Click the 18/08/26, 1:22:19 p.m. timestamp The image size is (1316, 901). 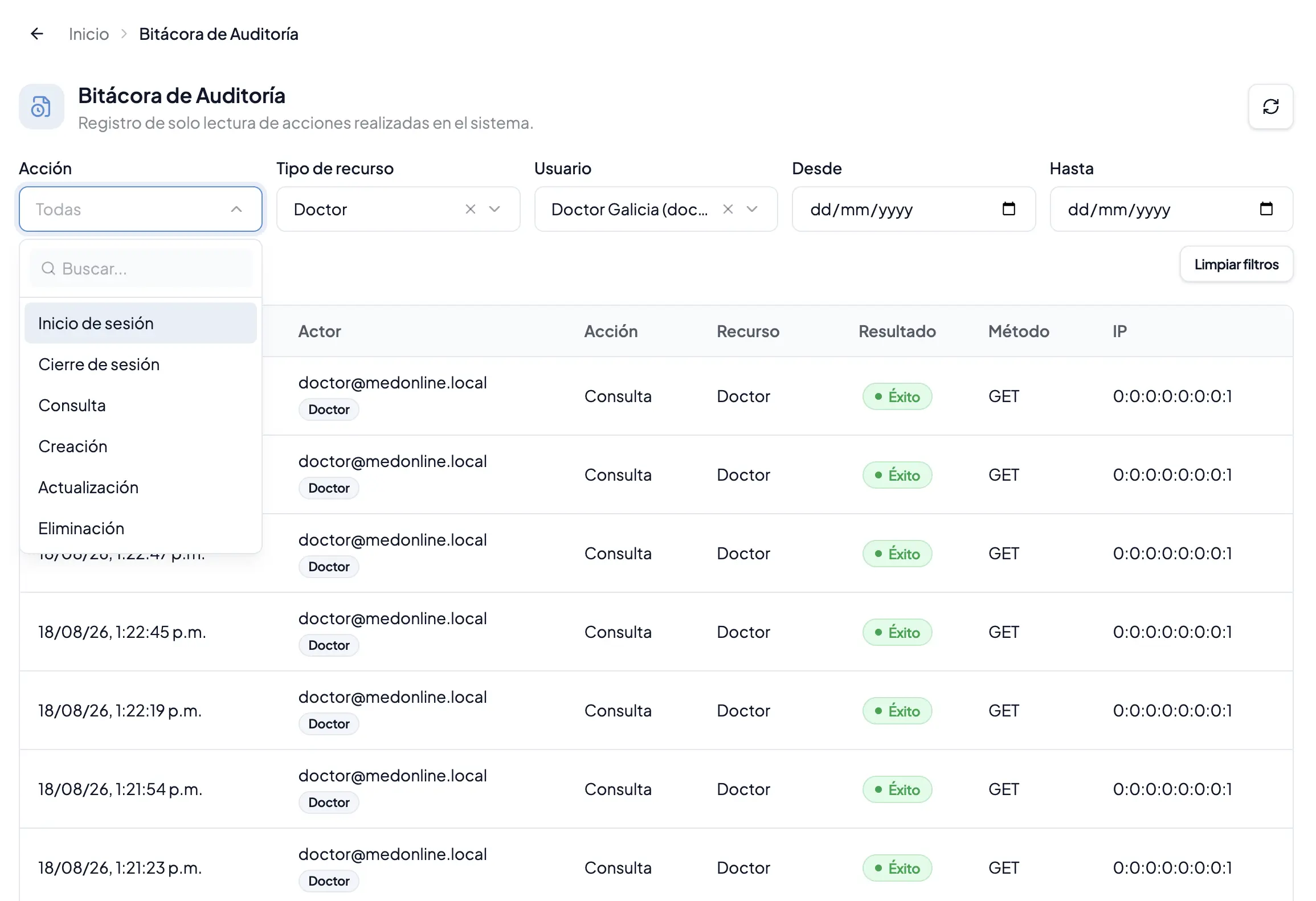(120, 711)
